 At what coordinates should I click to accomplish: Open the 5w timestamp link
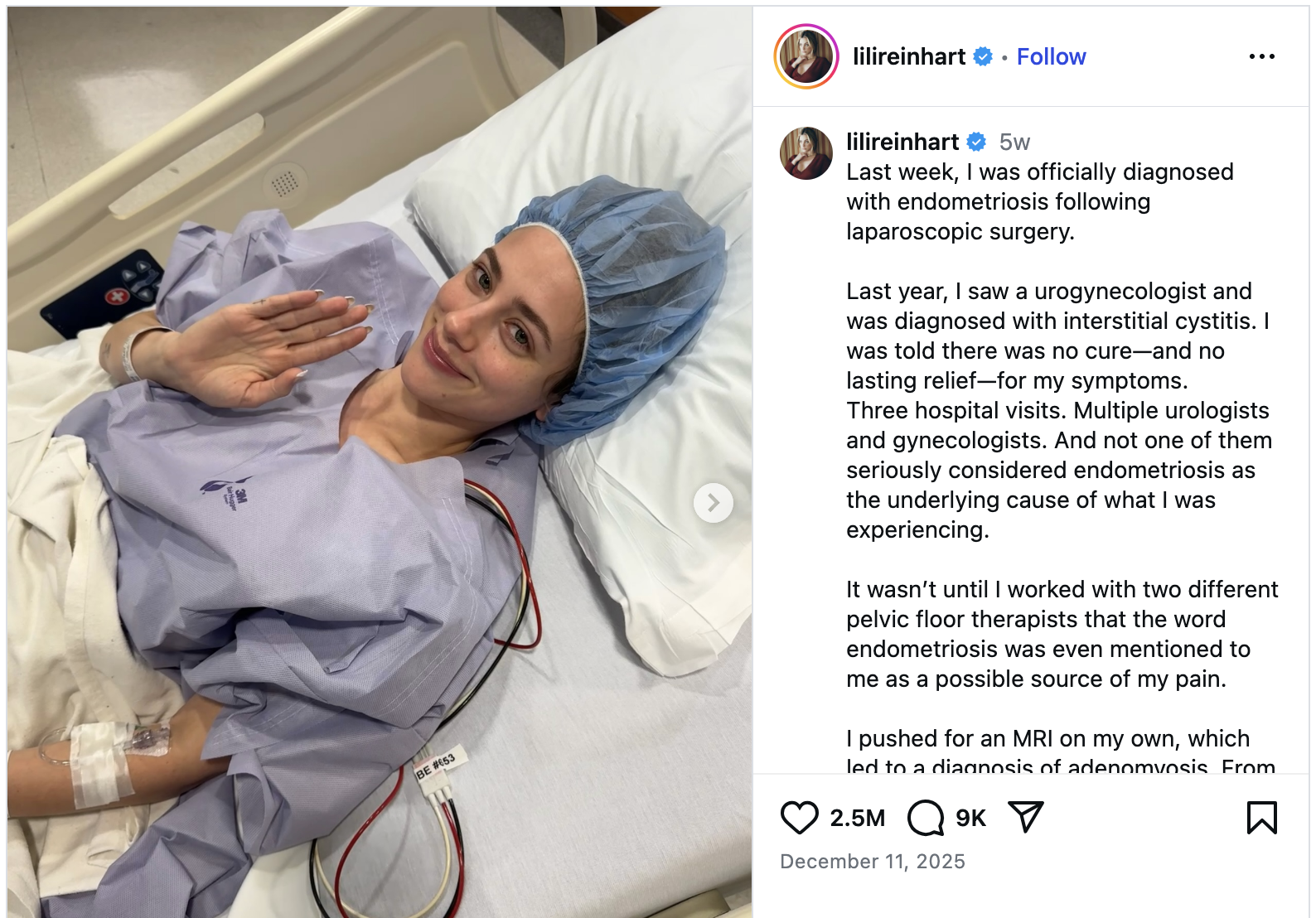pos(1014,143)
